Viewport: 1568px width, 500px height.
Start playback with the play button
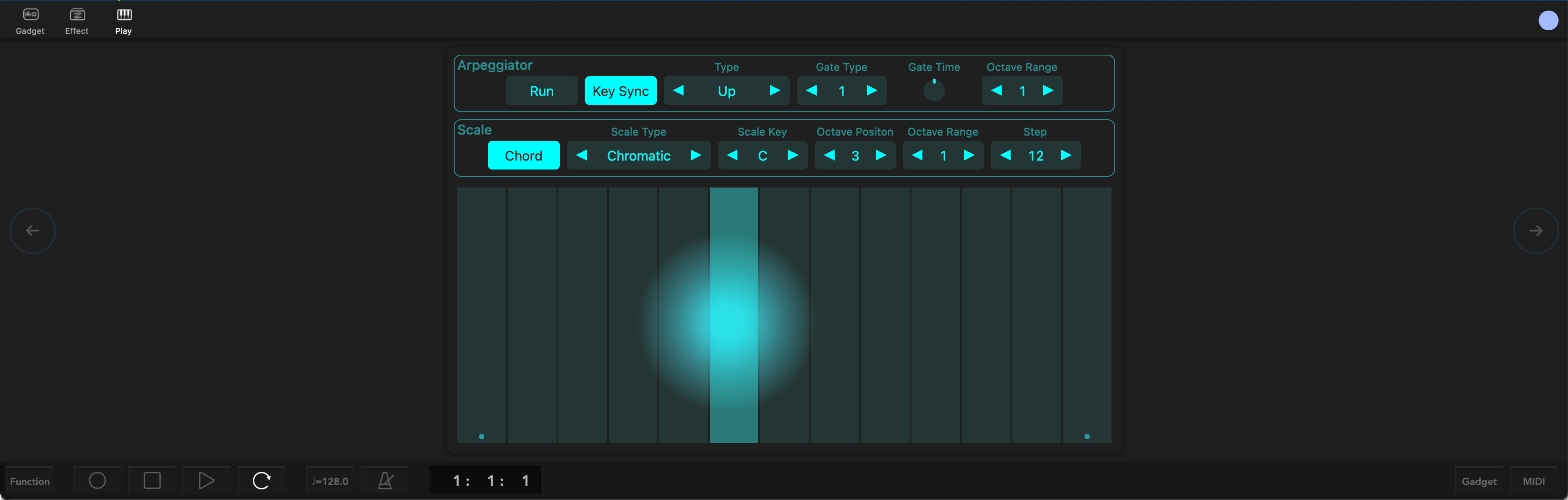click(x=206, y=480)
